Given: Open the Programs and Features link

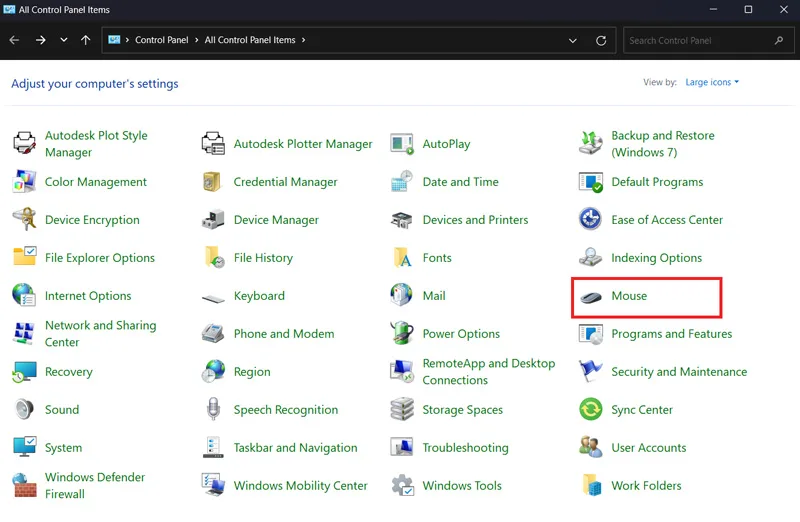Looking at the screenshot, I should pos(671,334).
